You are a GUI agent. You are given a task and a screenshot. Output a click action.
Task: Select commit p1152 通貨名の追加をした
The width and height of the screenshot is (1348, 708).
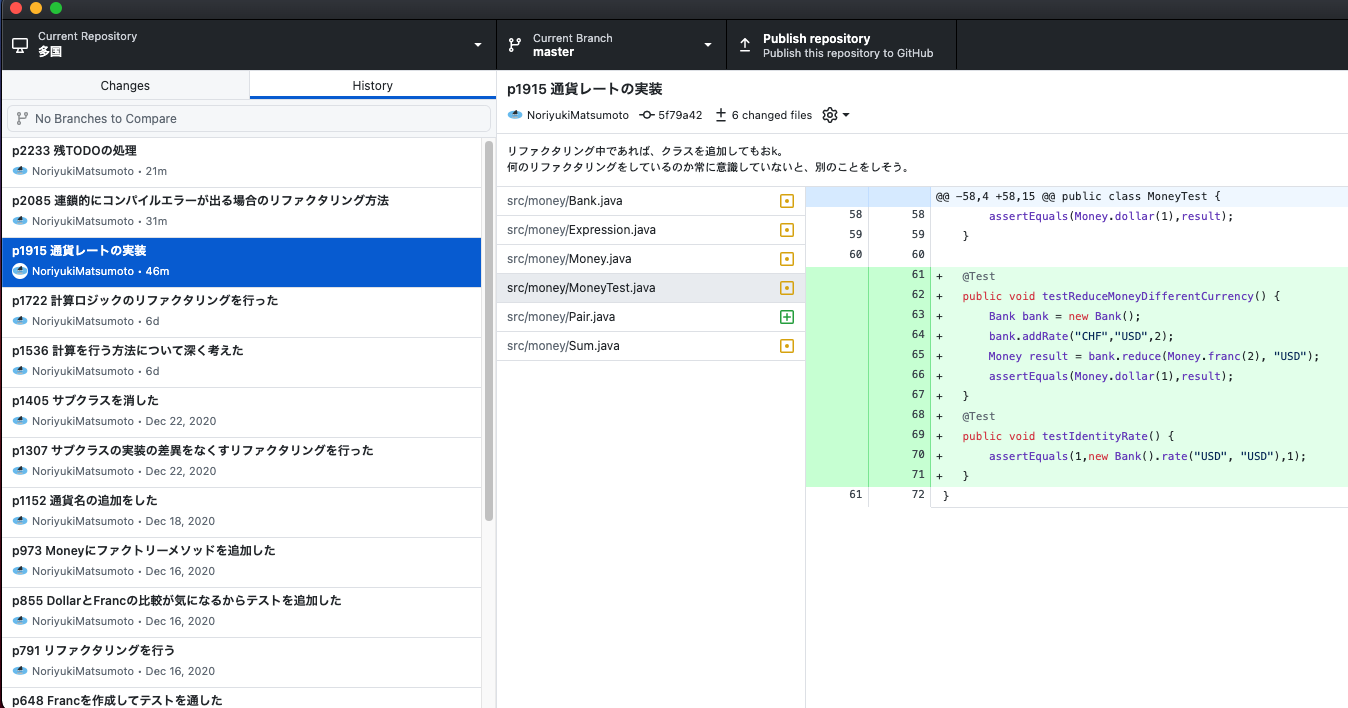point(241,512)
